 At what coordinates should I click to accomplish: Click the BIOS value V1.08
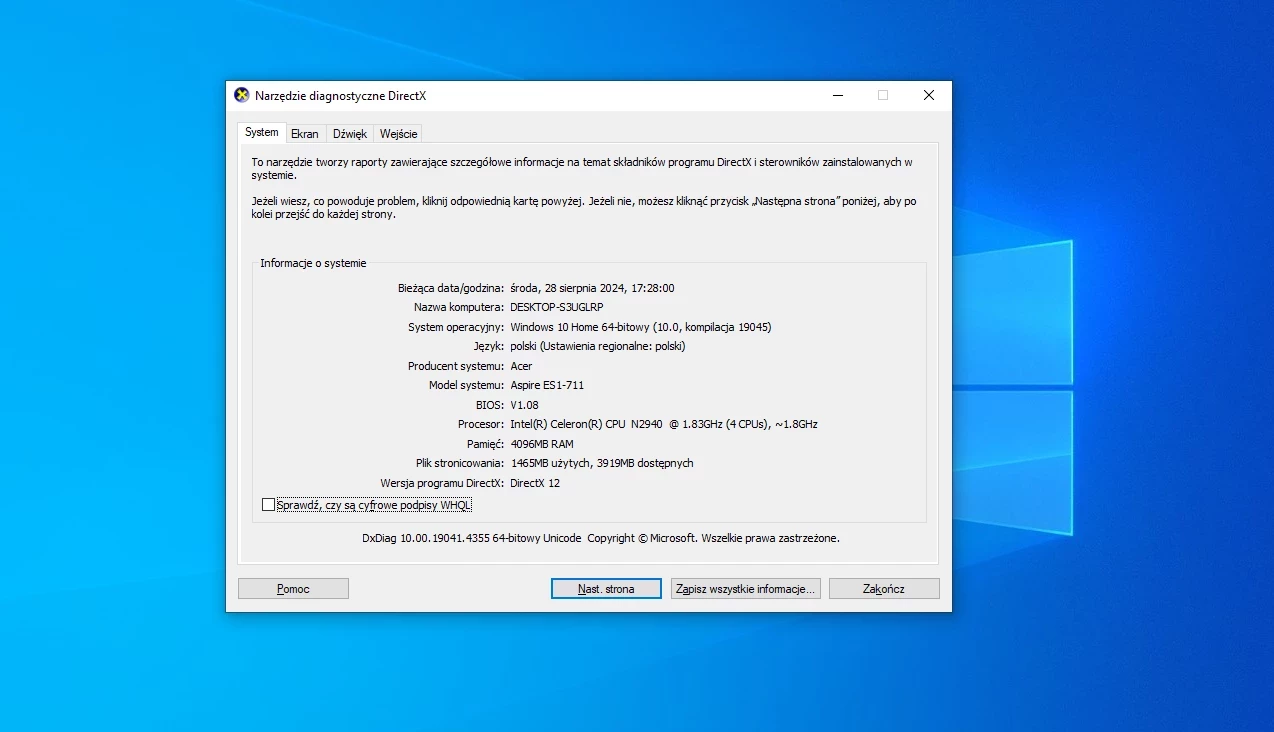click(x=524, y=405)
